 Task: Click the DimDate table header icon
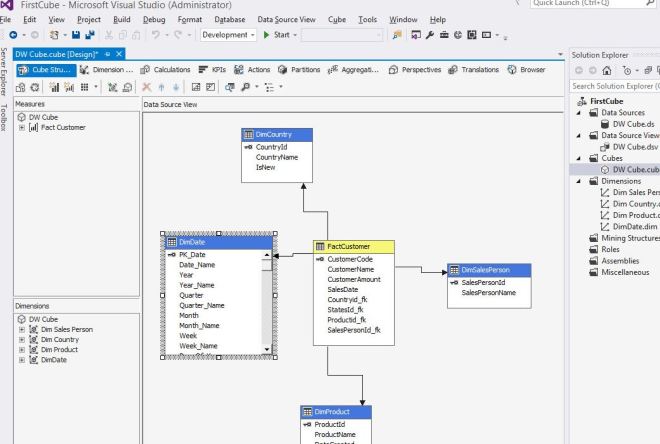coord(171,242)
